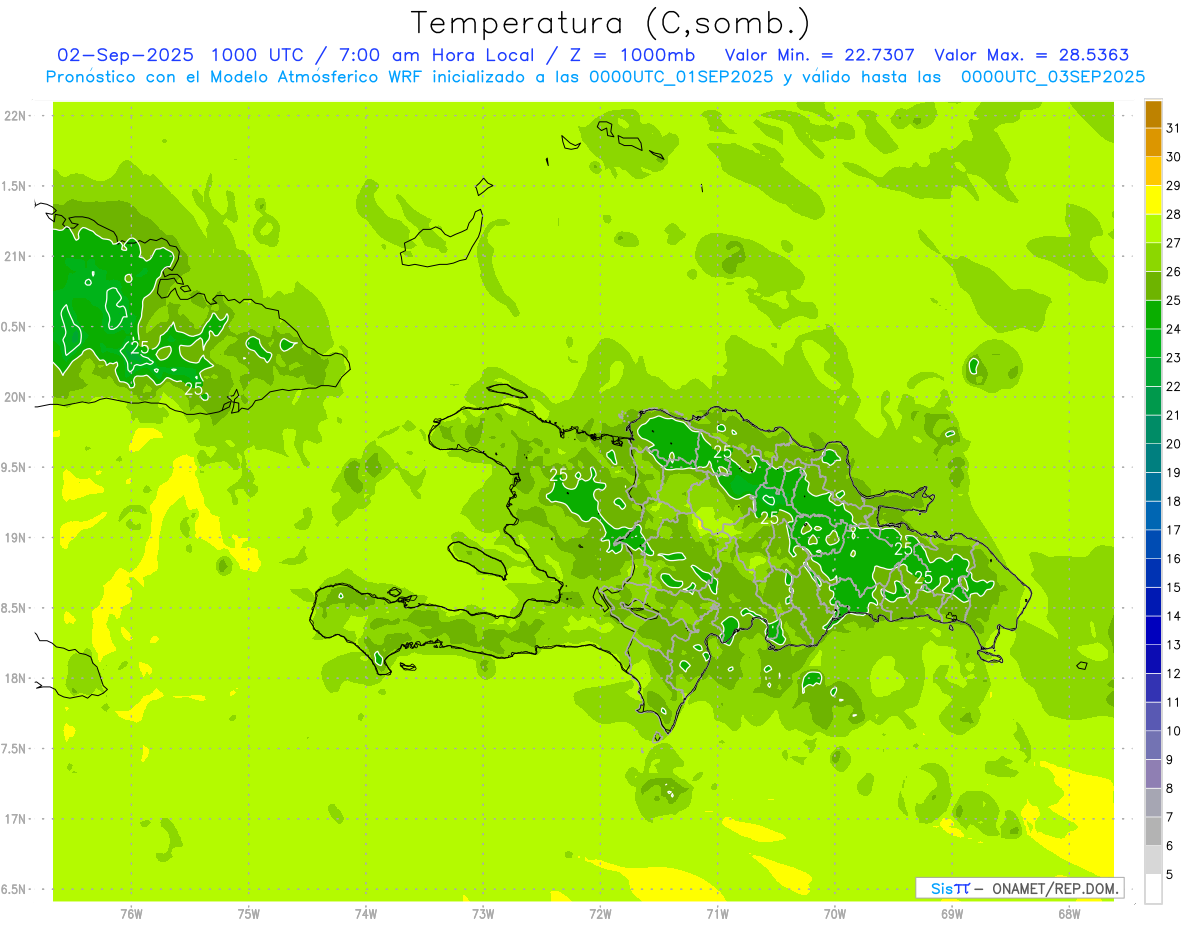
Task: Click the "73W" longitude axis label
Action: (483, 914)
